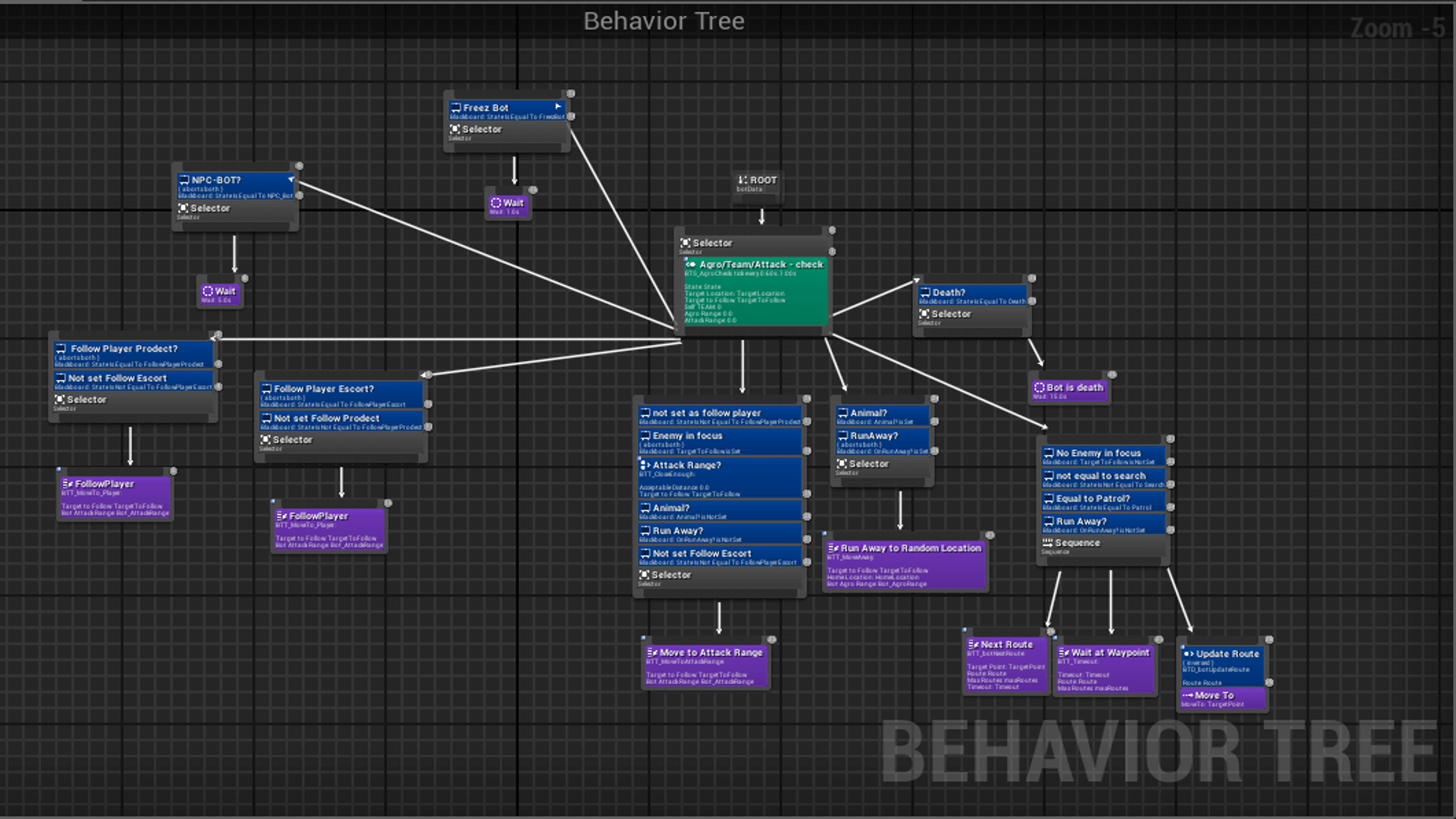Click Animal? decorator above RunAway?
The width and height of the screenshot is (1456, 819).
[883, 416]
